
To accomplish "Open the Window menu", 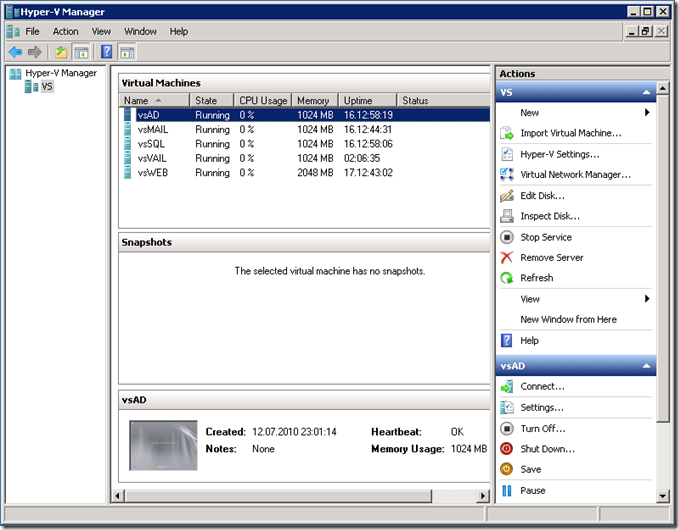I will click(x=140, y=31).
